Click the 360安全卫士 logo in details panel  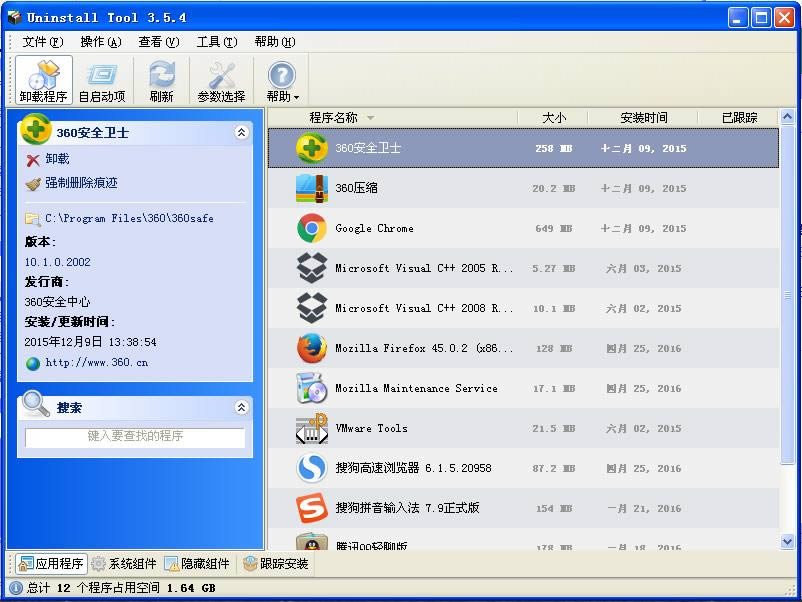35,128
